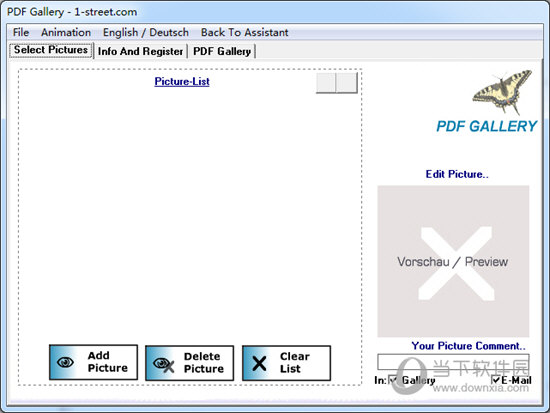Select the Select Pictures tab
The width and height of the screenshot is (550, 413).
click(51, 50)
